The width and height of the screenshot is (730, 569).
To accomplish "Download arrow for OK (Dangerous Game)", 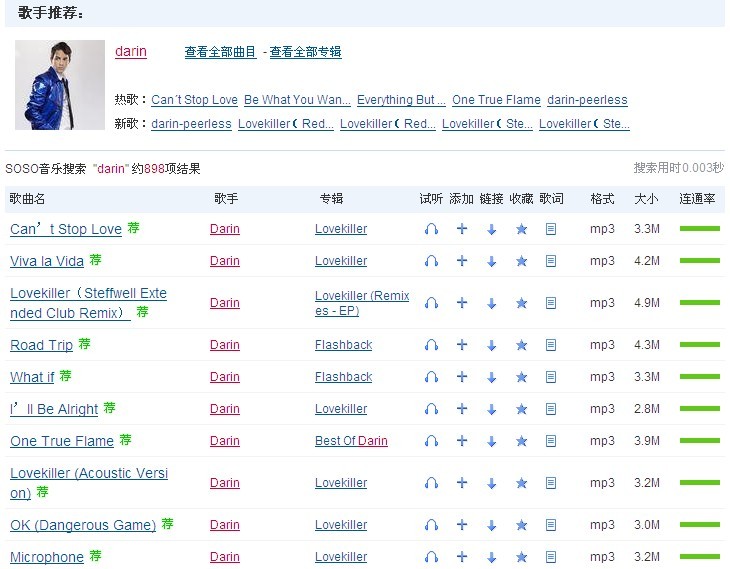I will coord(492,525).
